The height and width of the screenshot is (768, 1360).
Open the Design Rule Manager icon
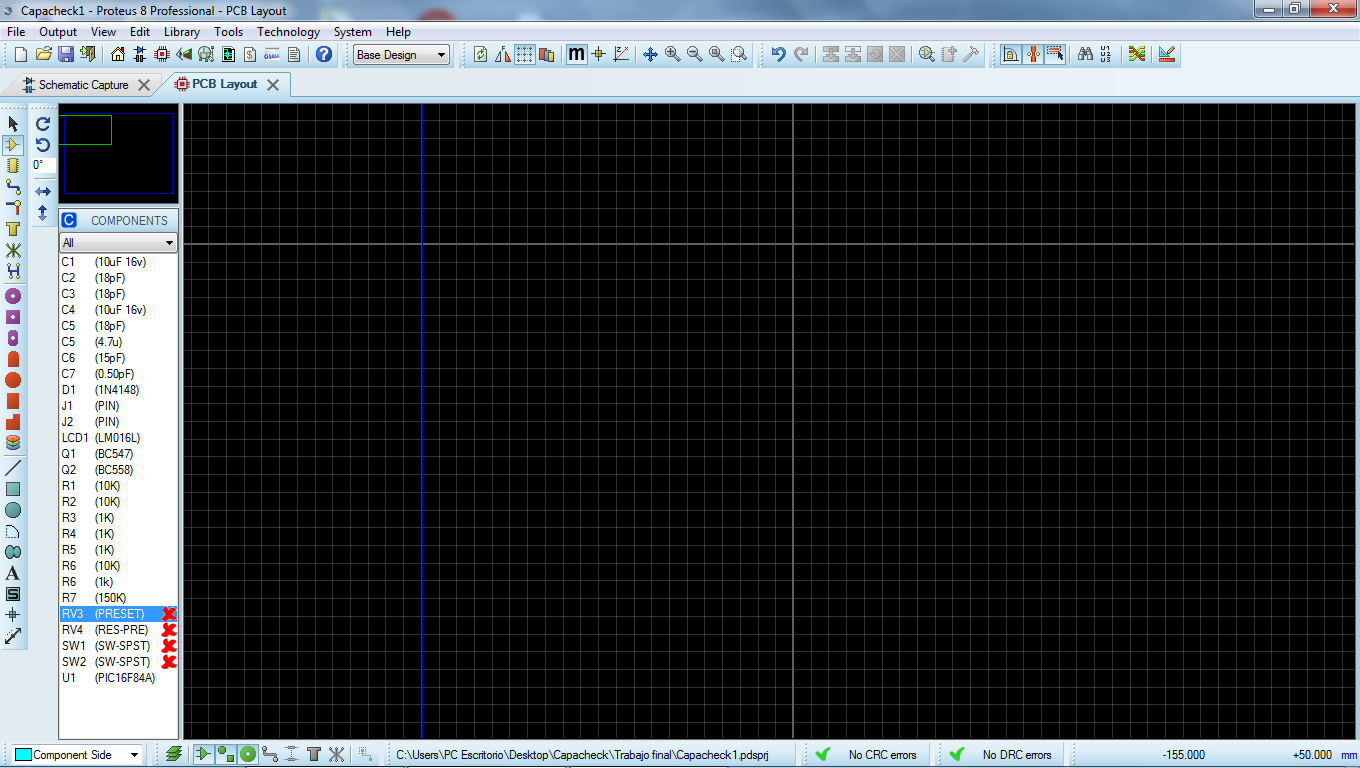[1167, 54]
